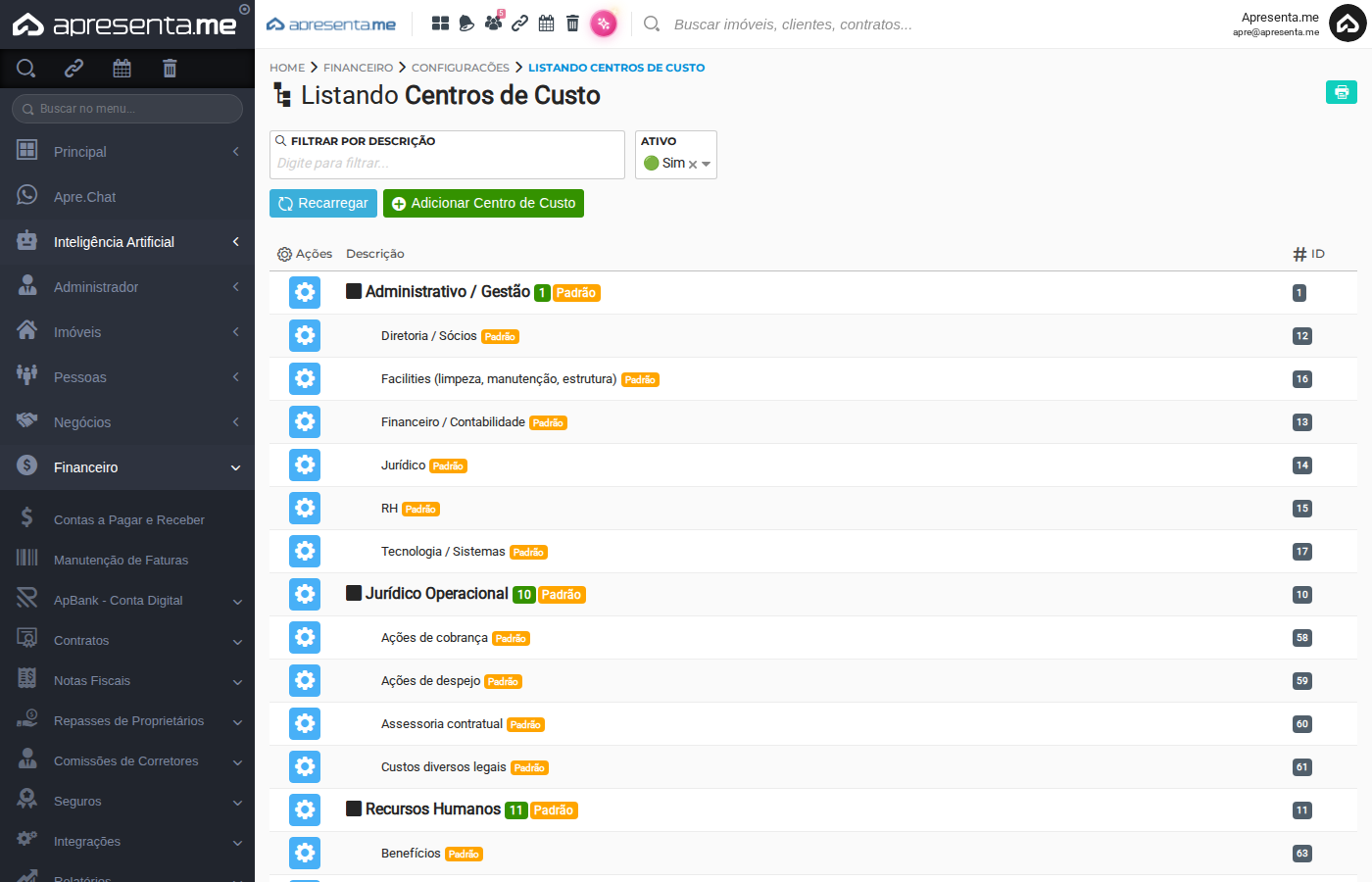Open actions gear for Ações de despejo
Screen dimensions: 1372x882
coord(305,680)
